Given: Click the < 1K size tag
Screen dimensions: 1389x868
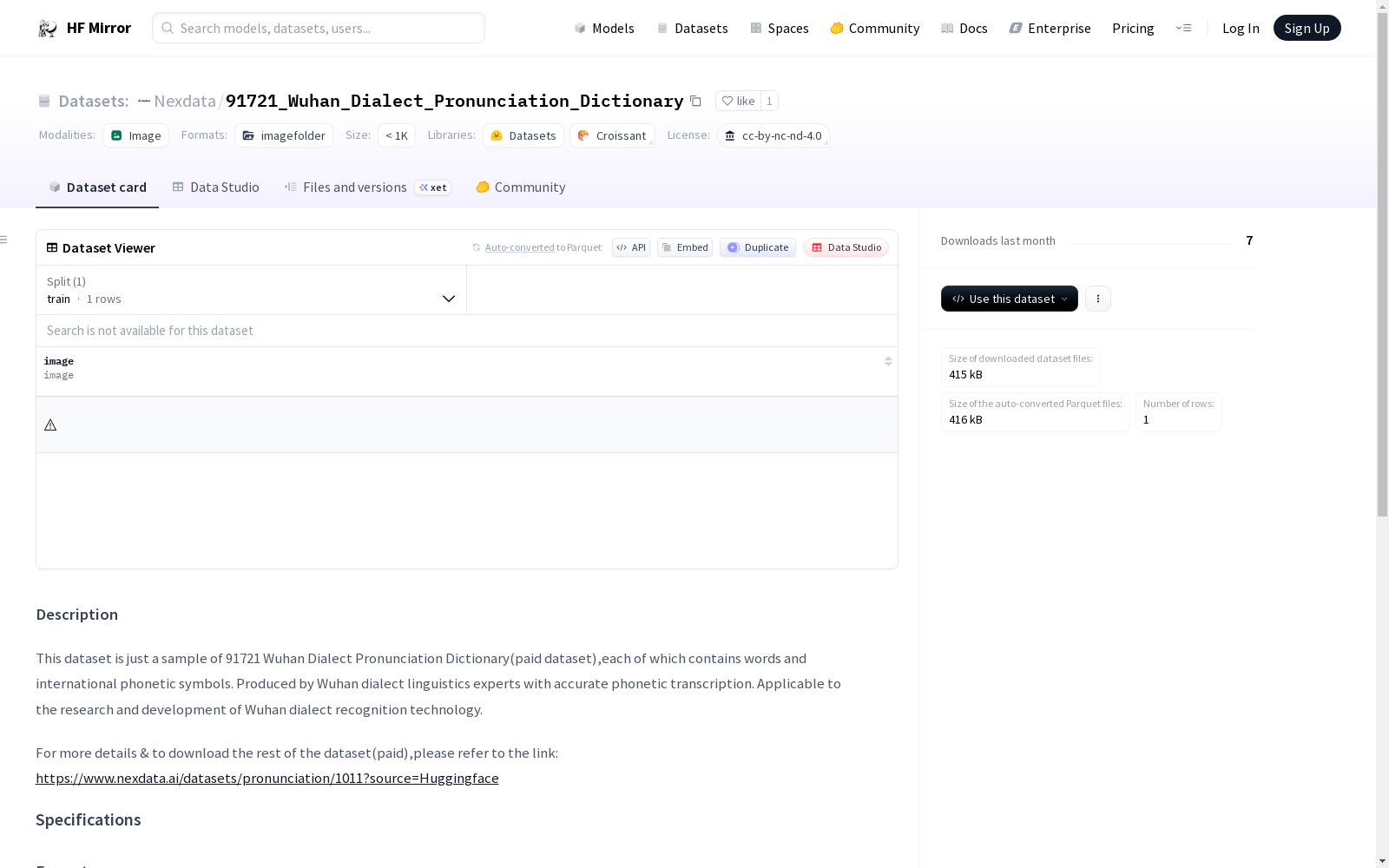Looking at the screenshot, I should [397, 135].
